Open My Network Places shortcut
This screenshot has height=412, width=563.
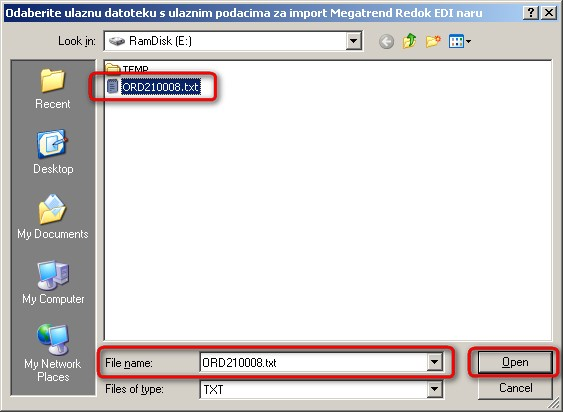[53, 353]
